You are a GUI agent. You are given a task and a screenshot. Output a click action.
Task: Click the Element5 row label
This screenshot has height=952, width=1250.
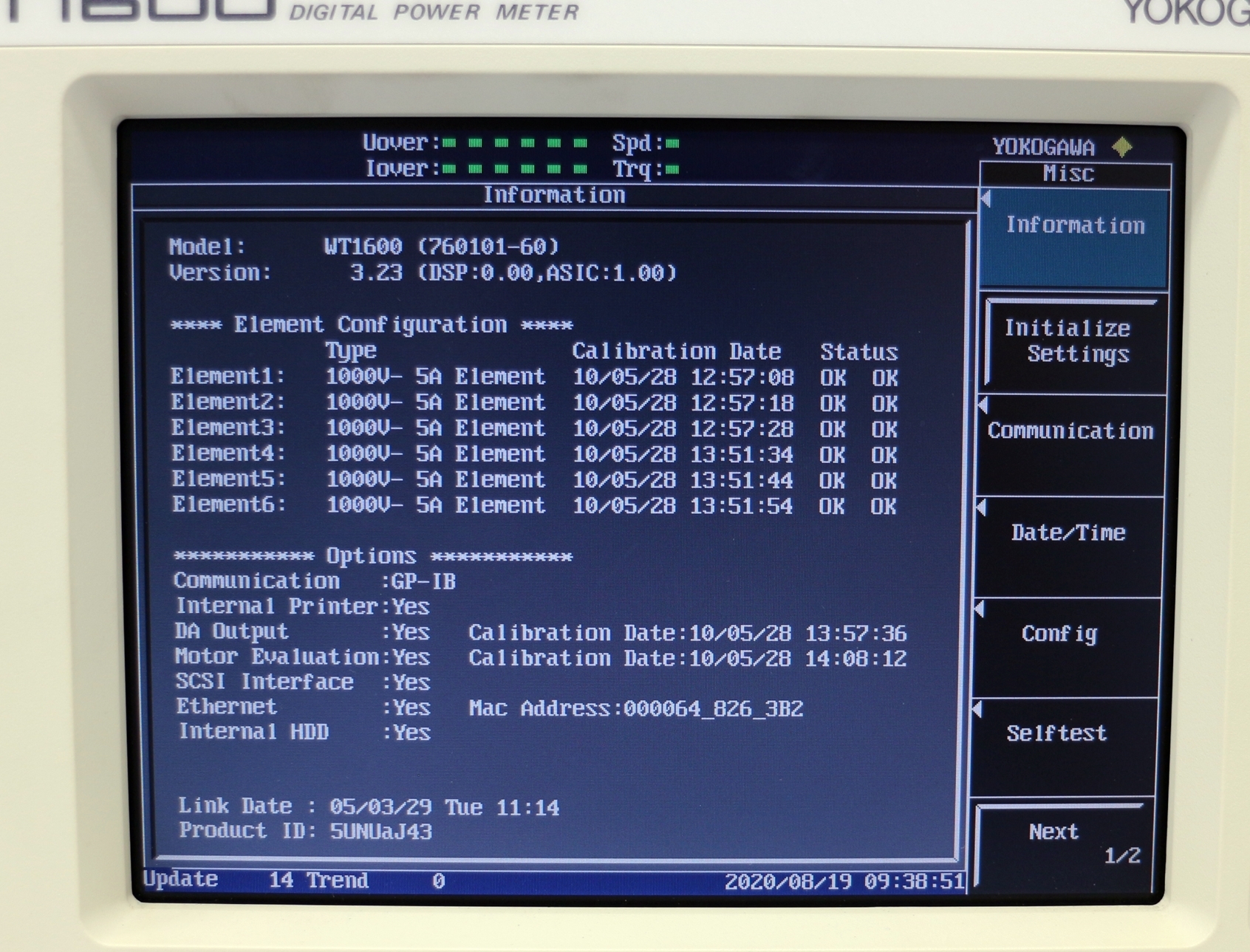[229, 479]
